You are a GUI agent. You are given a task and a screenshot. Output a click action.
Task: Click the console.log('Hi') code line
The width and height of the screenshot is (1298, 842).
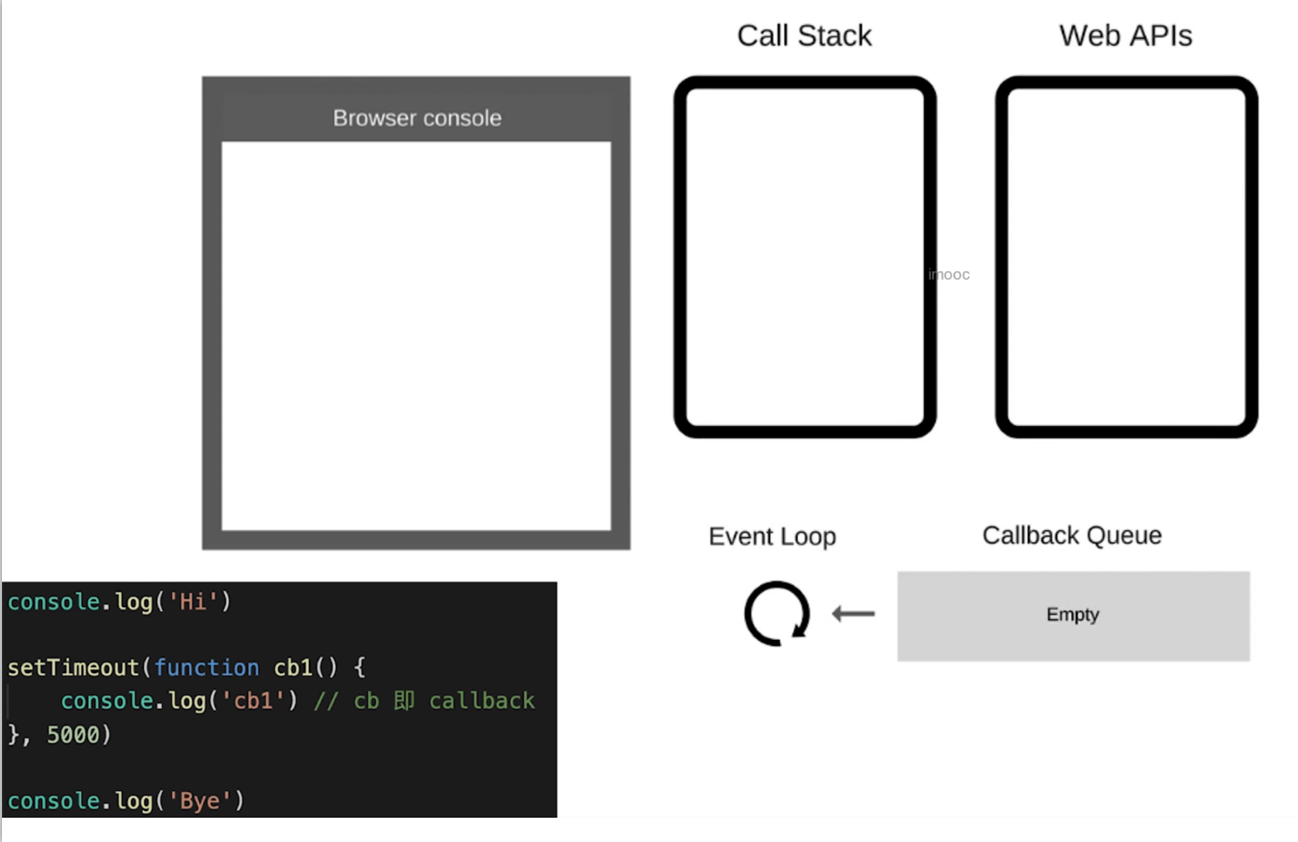click(x=119, y=602)
